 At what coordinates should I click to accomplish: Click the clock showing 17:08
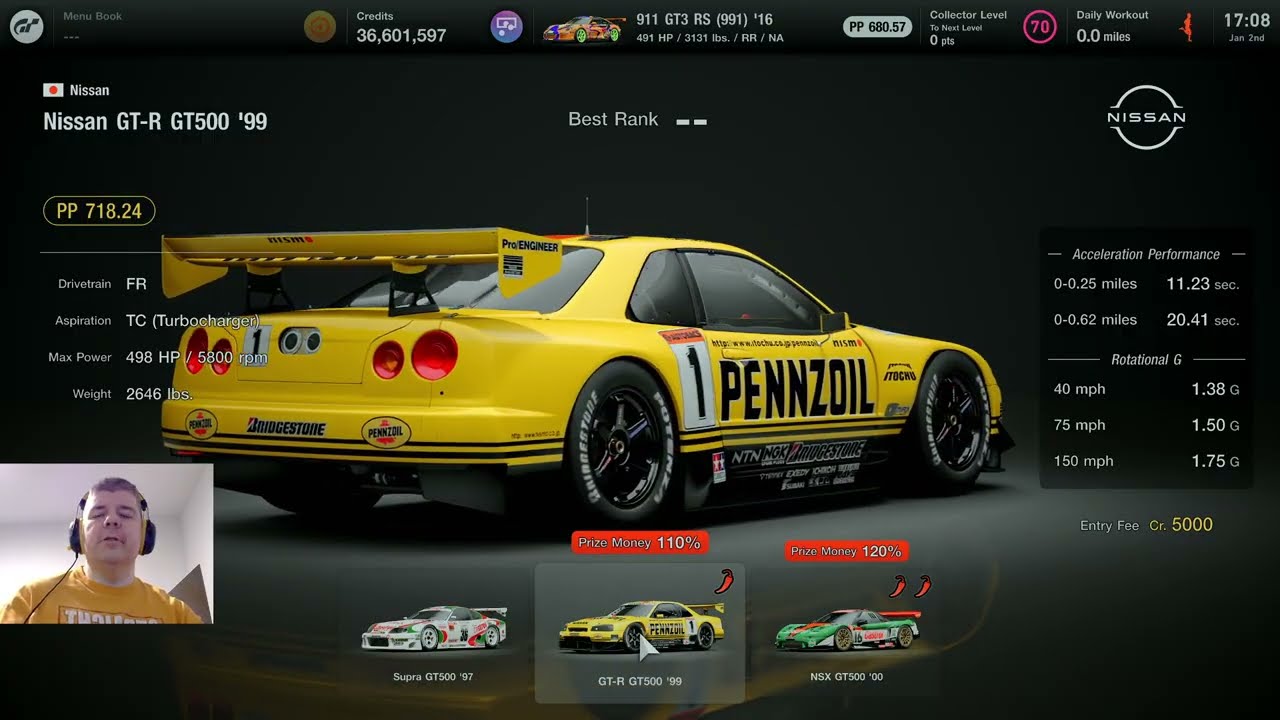coord(1246,20)
